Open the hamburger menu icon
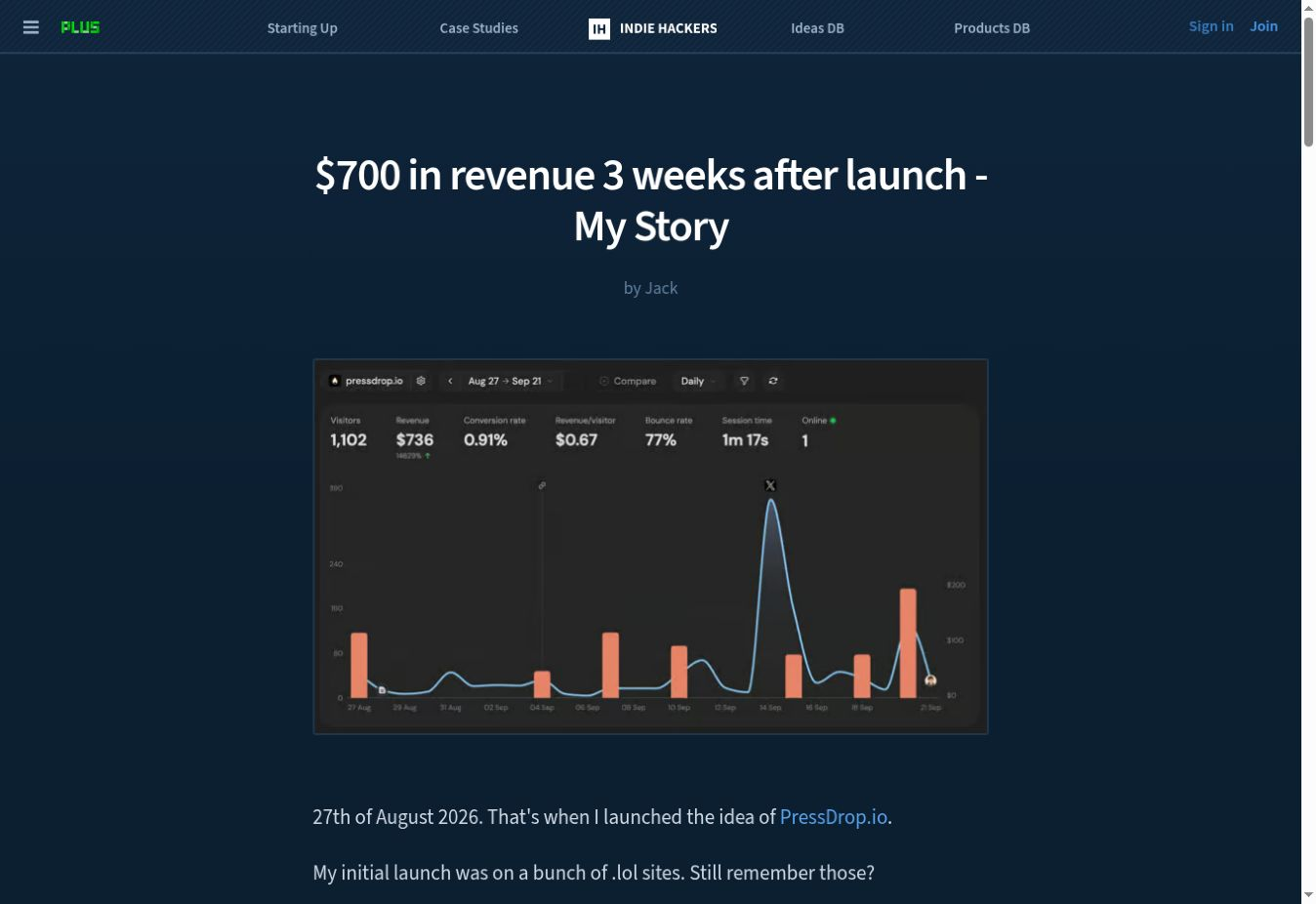The height and width of the screenshot is (904, 1316). pos(31,27)
